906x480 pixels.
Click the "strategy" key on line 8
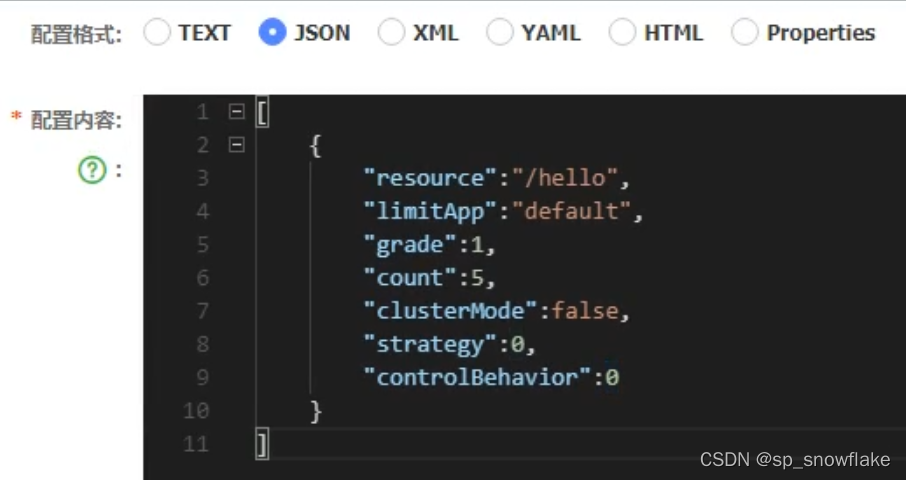pos(430,345)
